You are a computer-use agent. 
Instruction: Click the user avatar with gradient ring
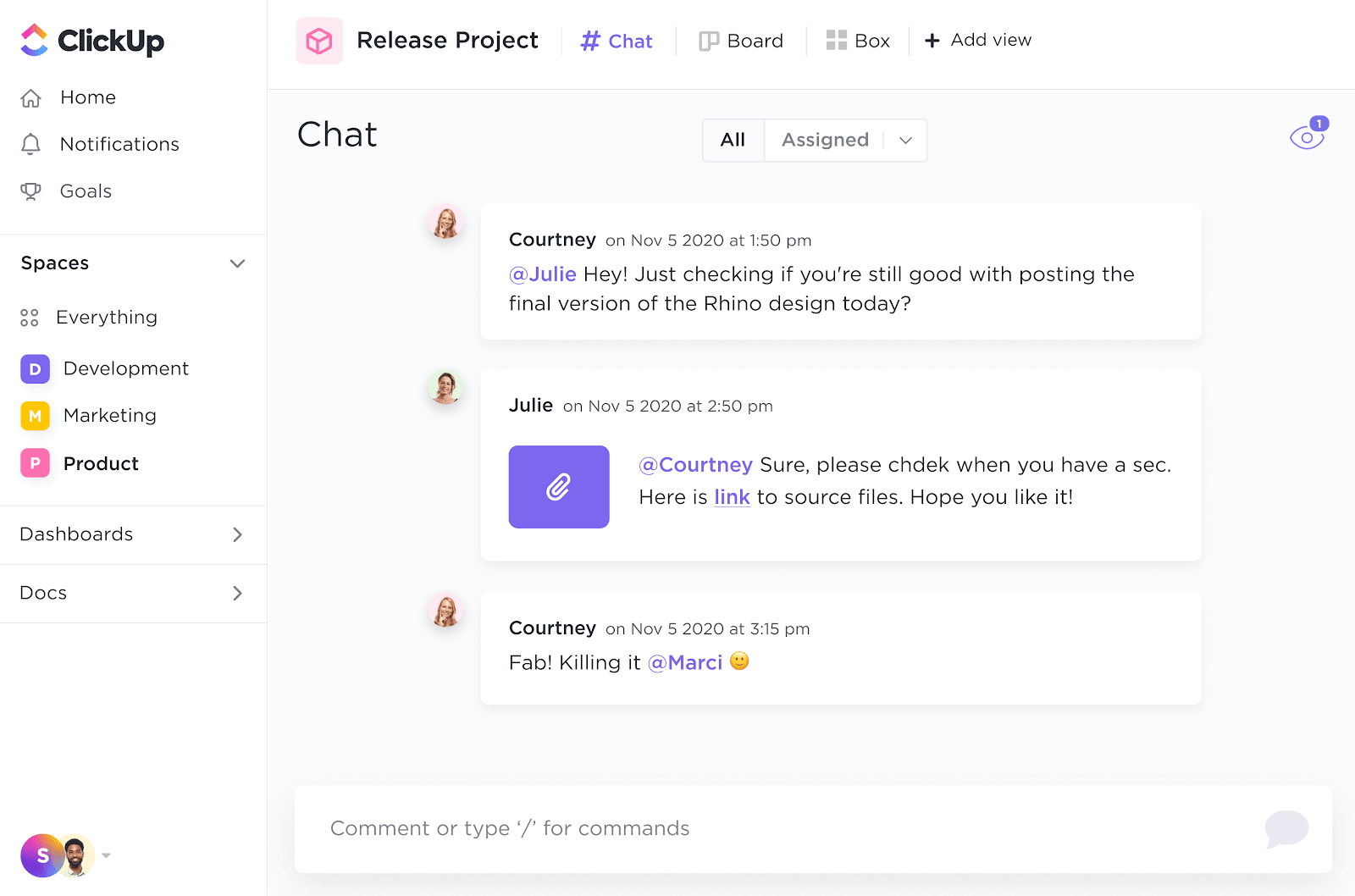click(44, 856)
